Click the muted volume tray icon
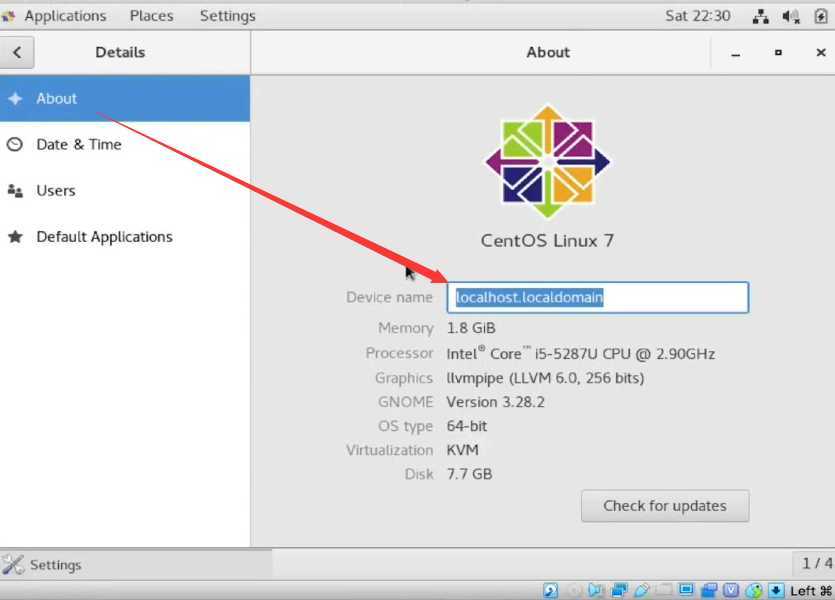The image size is (835, 600). click(791, 17)
